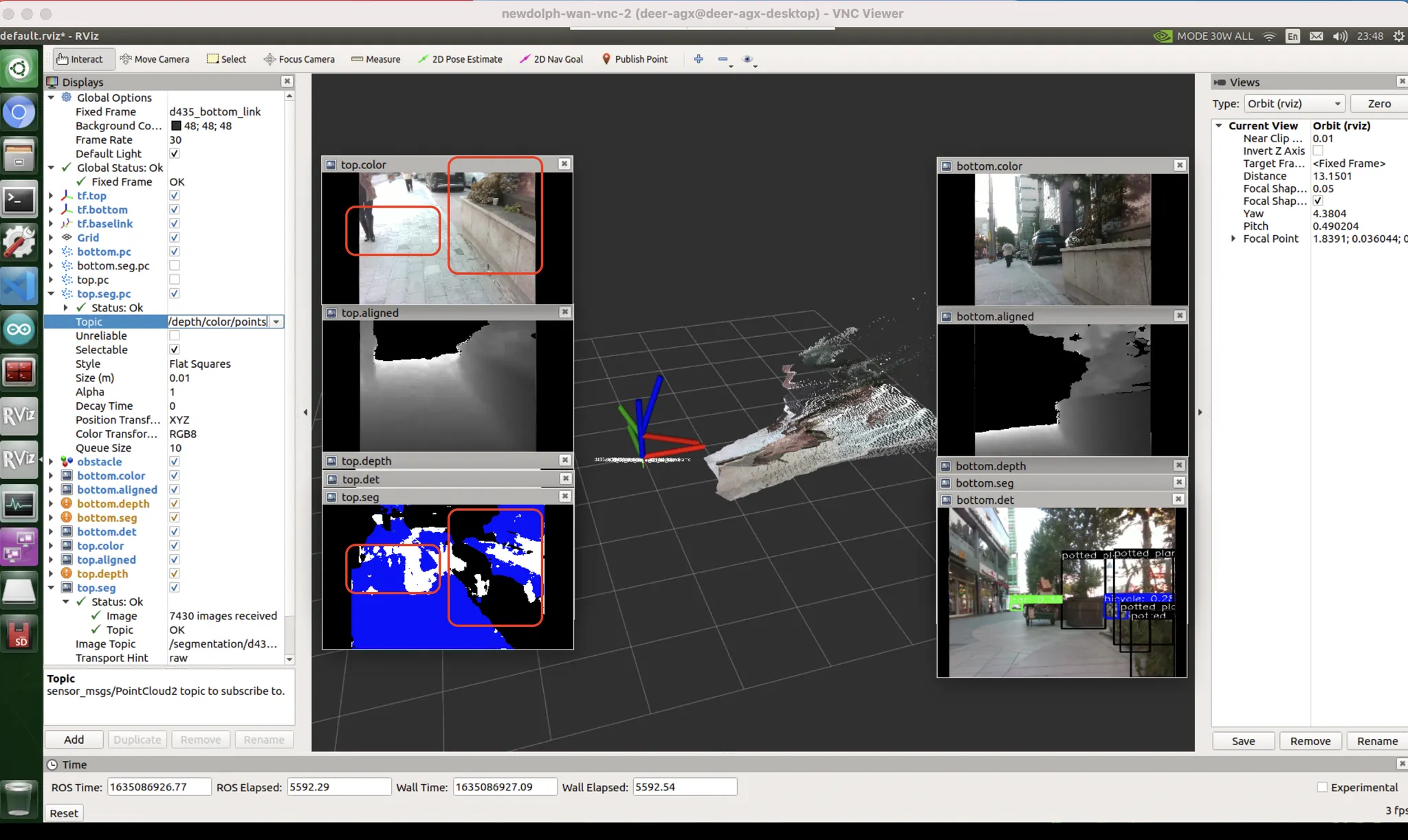The image size is (1408, 840).
Task: Choose the Measure tool
Action: tap(375, 59)
